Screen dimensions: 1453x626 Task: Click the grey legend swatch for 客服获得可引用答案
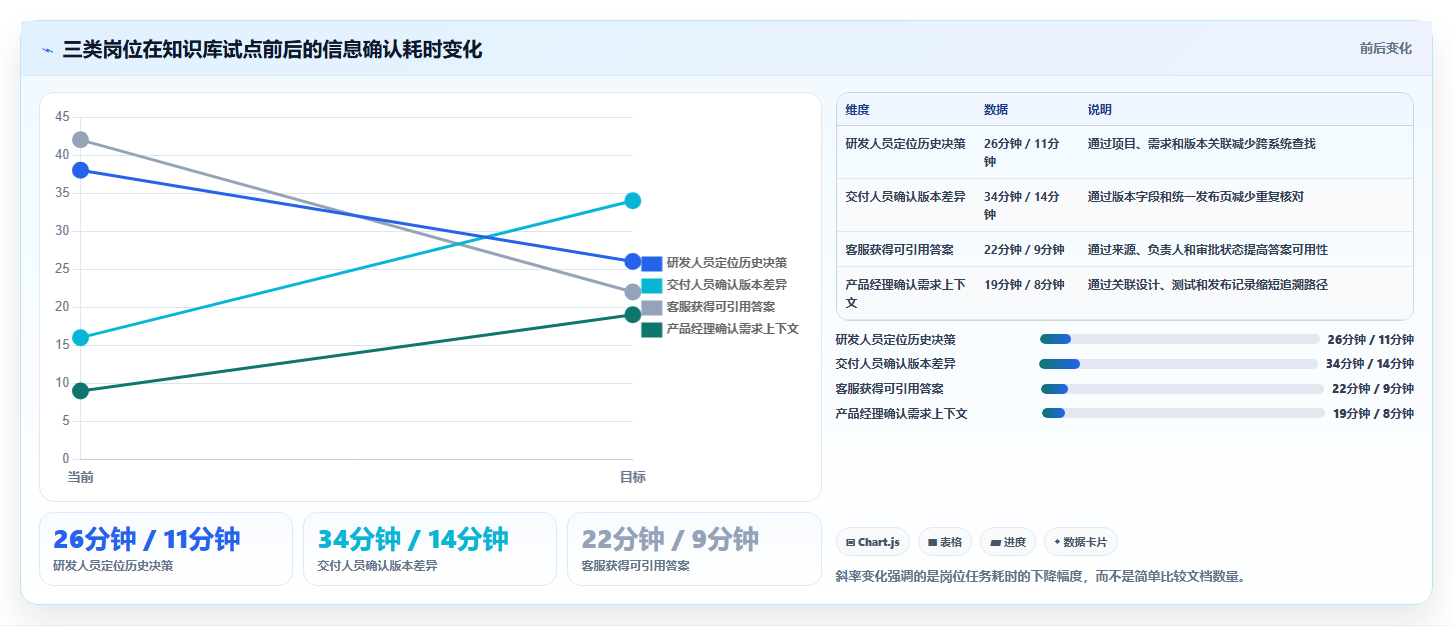(651, 307)
